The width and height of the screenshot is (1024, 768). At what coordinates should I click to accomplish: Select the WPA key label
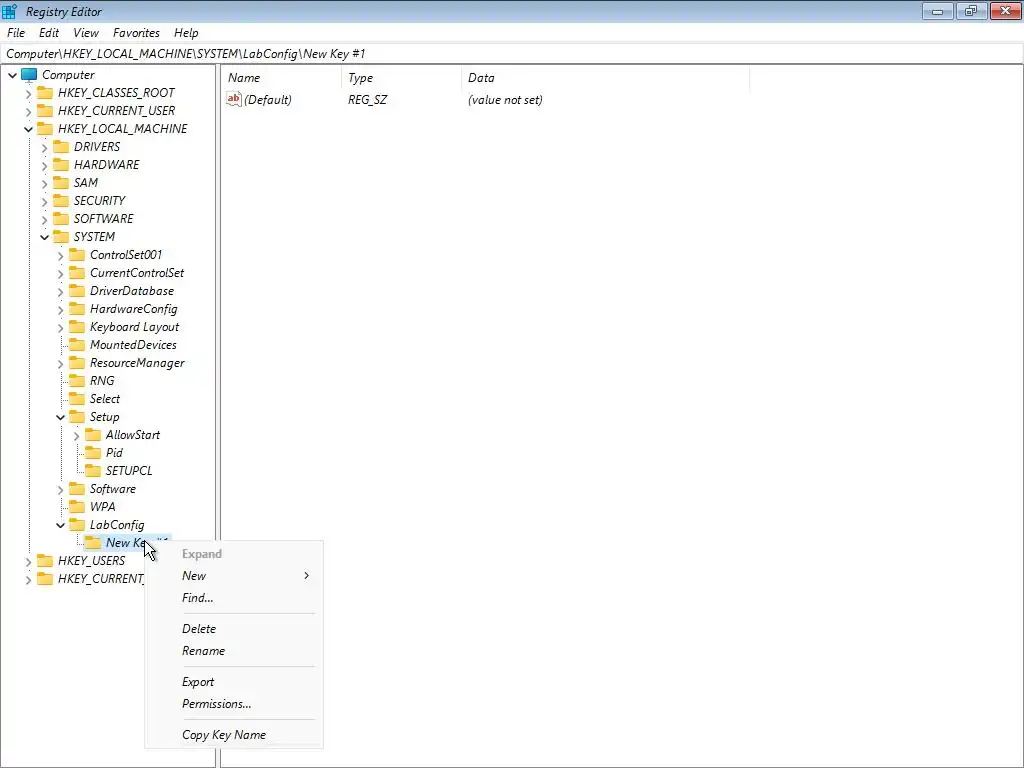coord(103,507)
